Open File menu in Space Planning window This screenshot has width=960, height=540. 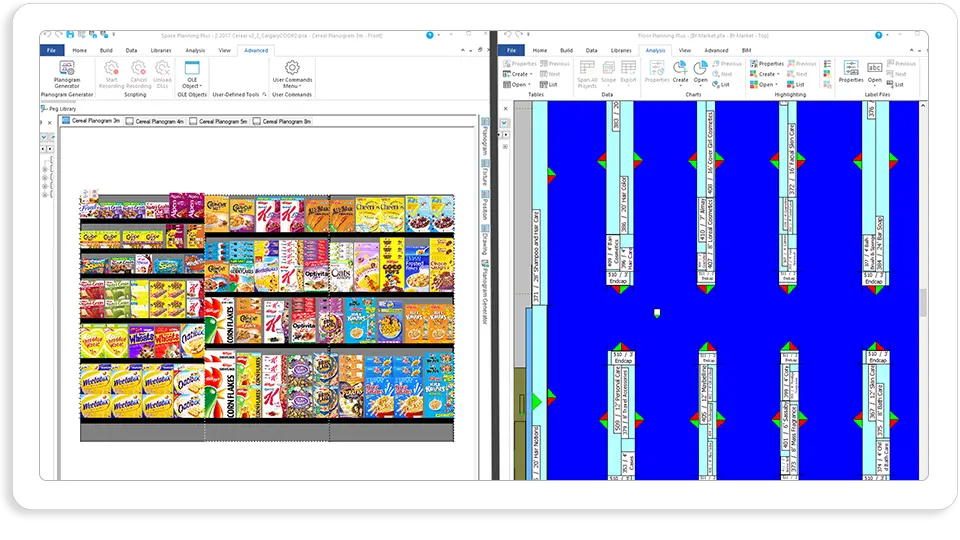point(51,50)
